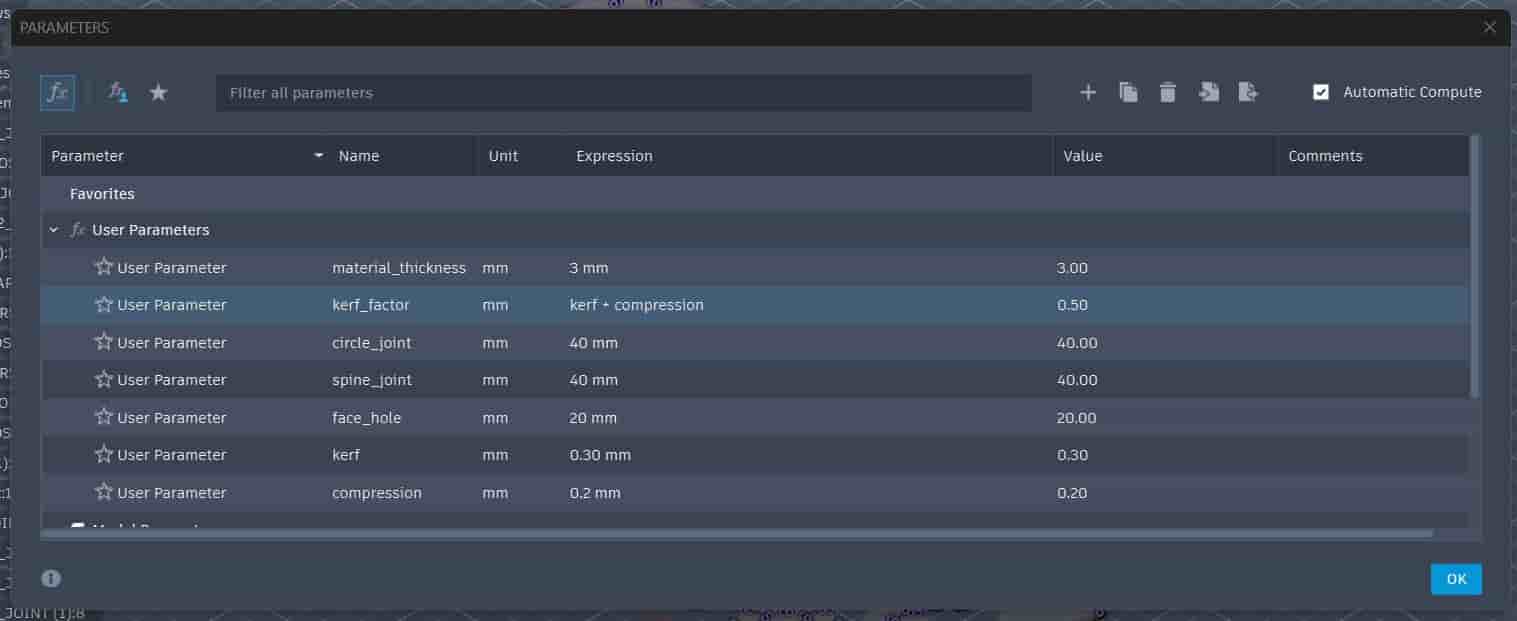Favorite the material_thickness parameter star
1517x621 pixels.
[x=103, y=267]
